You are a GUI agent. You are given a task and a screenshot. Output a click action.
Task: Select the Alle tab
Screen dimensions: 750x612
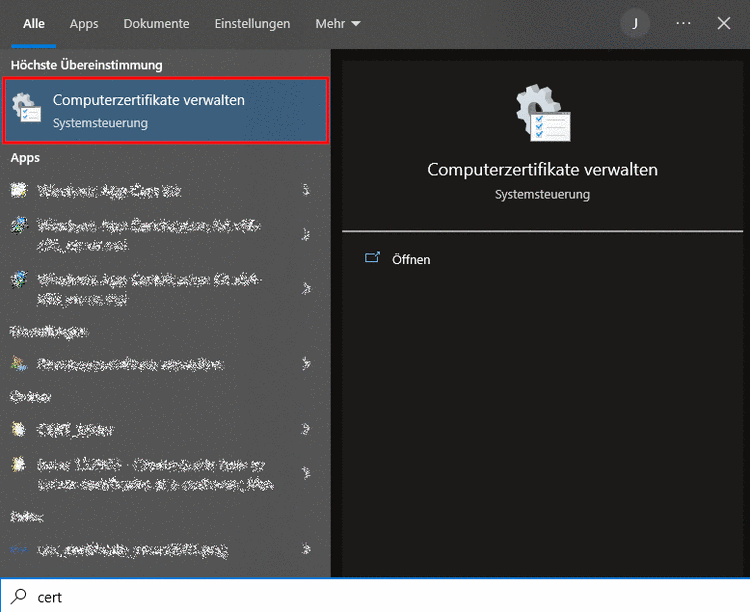[x=33, y=23]
